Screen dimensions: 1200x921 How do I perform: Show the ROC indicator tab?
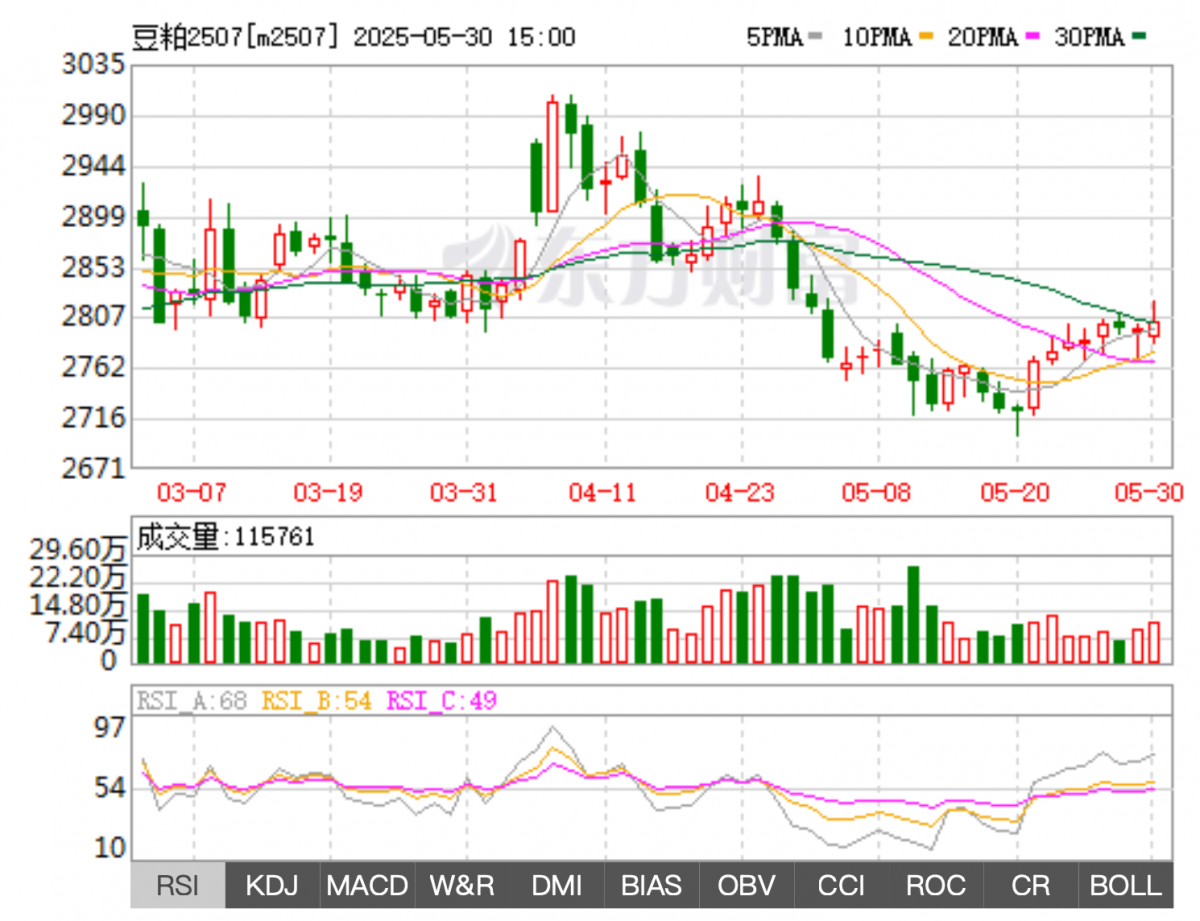(936, 885)
